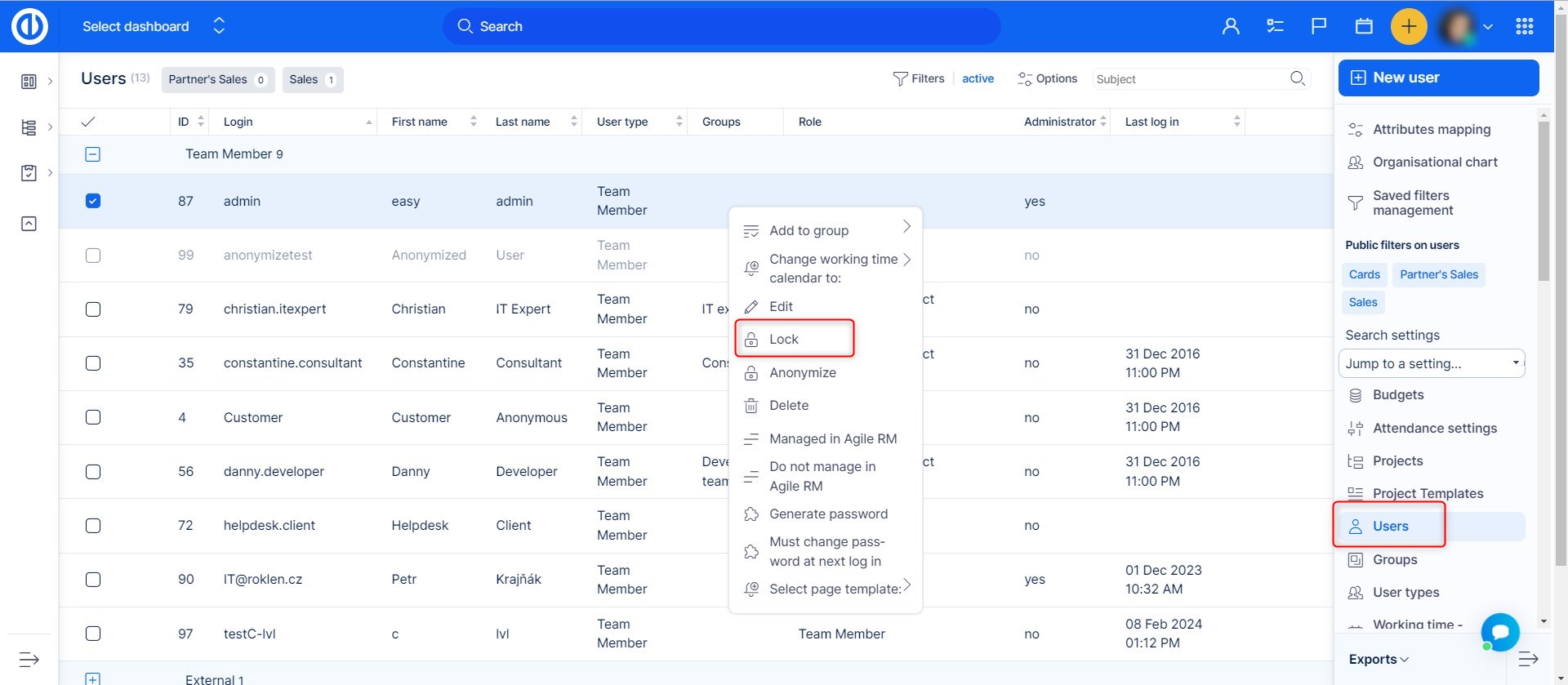Click the Subject search input field
Screen dimensions: 1568x685
[x=1187, y=79]
